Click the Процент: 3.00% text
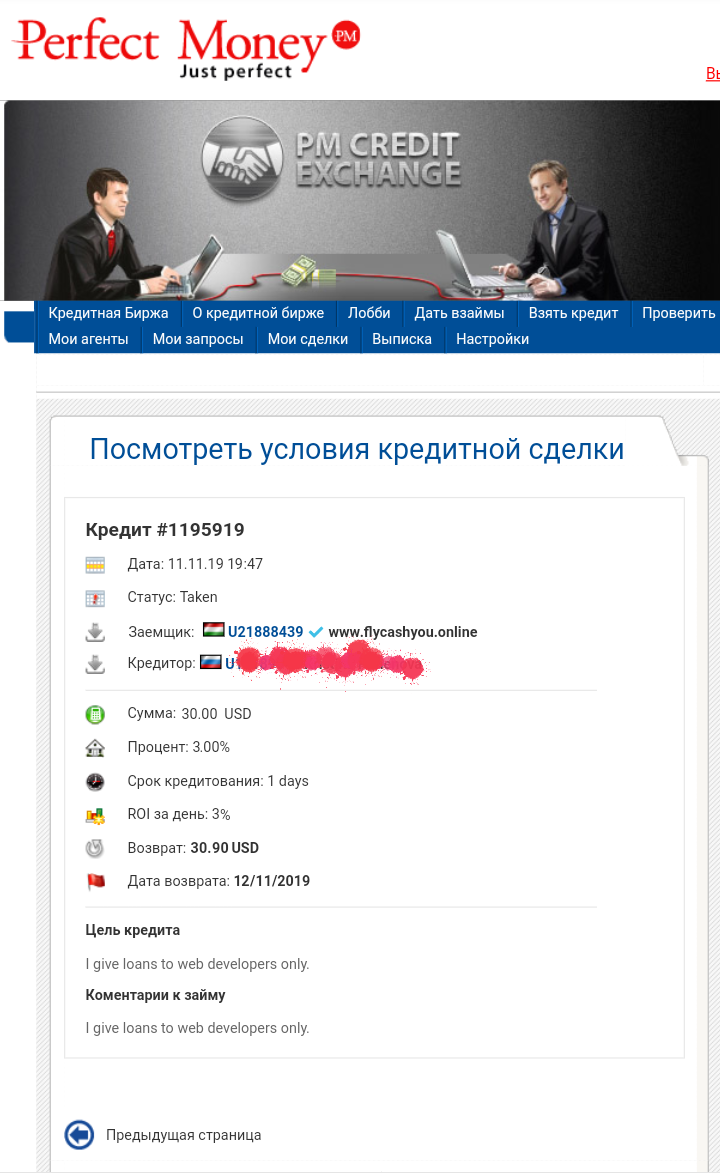 click(178, 747)
